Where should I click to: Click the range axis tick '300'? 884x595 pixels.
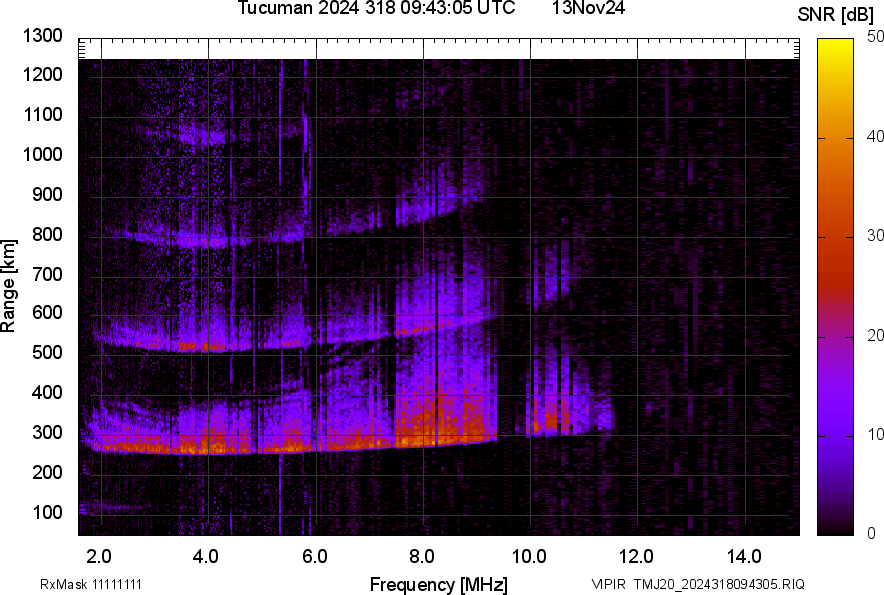coord(47,433)
